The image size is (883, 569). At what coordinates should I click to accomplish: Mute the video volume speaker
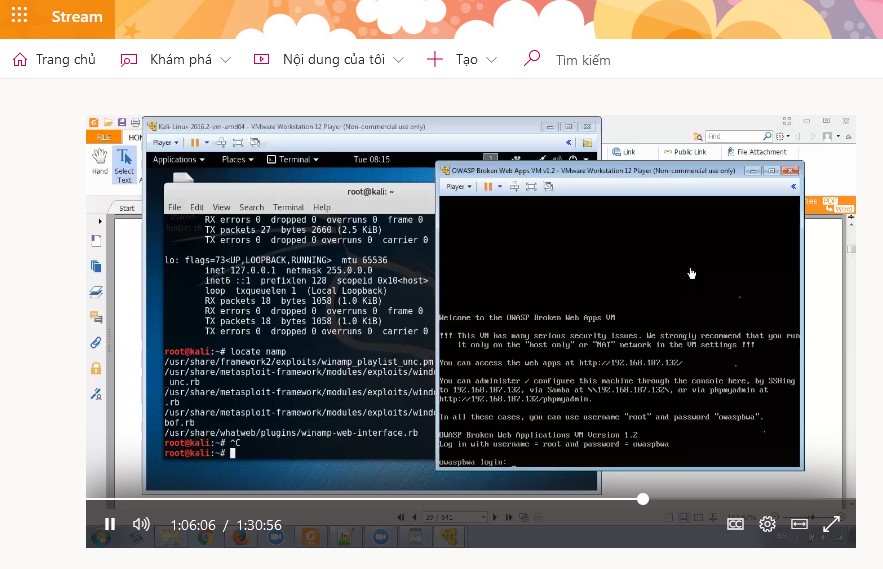pos(141,524)
